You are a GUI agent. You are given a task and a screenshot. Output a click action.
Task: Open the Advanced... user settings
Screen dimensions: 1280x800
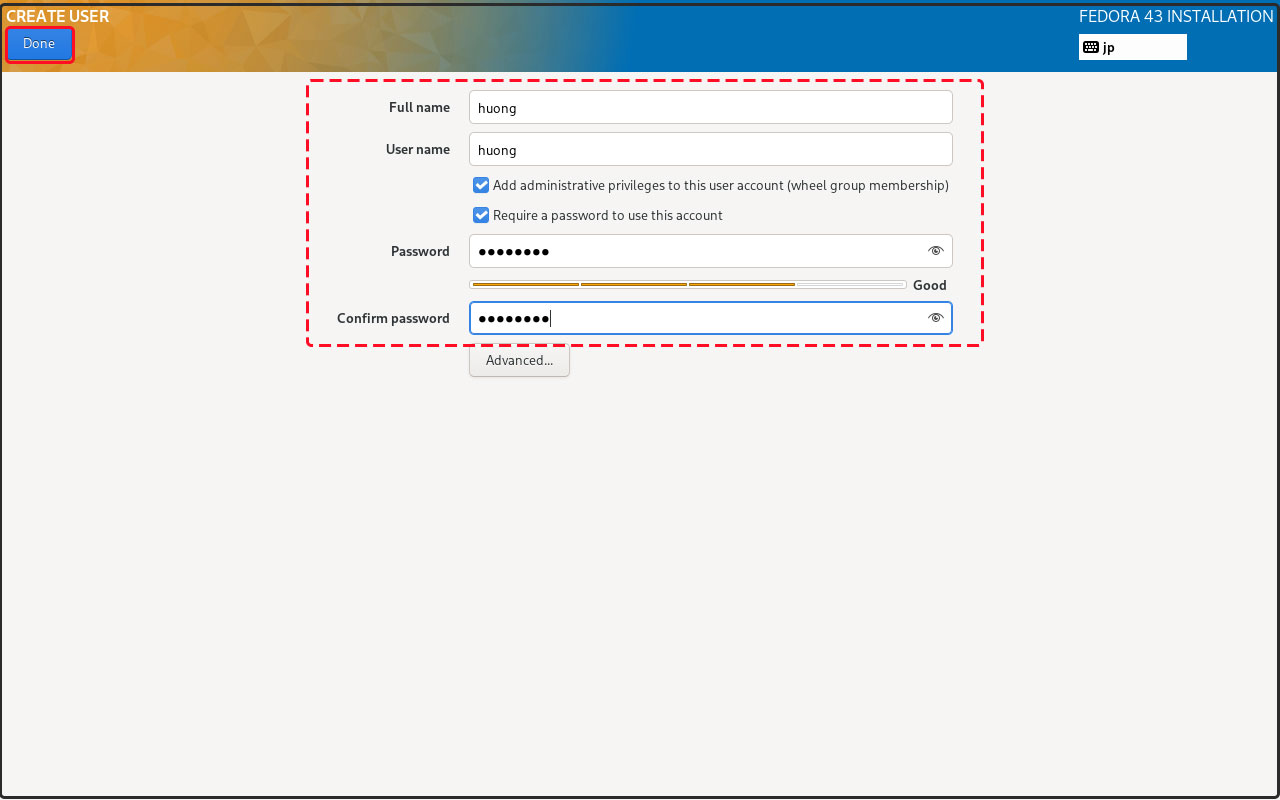(519, 361)
